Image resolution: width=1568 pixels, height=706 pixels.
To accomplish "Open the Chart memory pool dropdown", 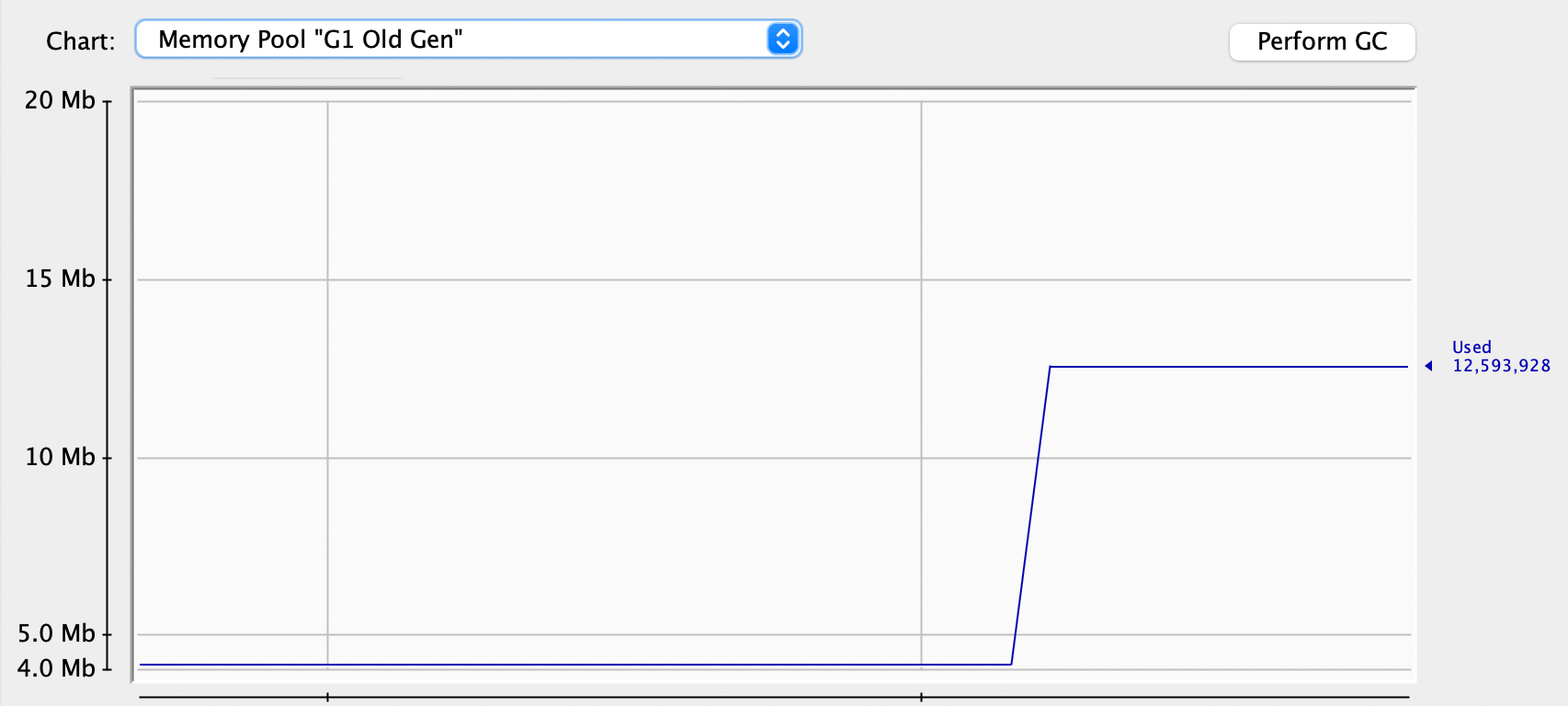I will [x=469, y=40].
